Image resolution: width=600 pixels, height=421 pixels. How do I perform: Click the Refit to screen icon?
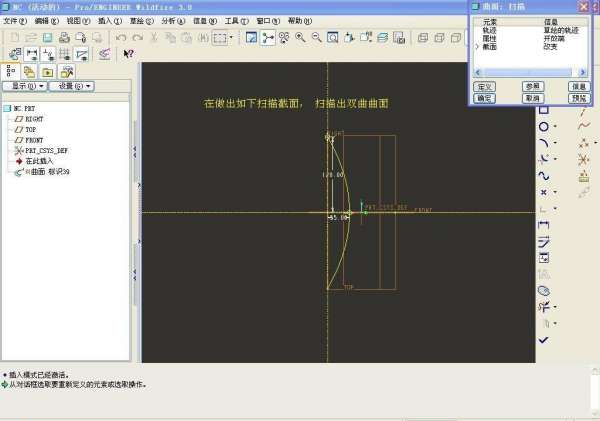pos(333,38)
